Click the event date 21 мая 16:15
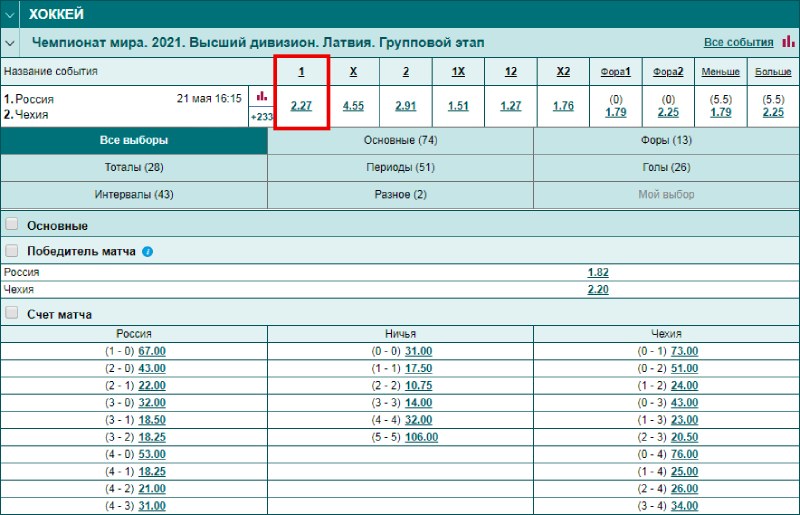 point(209,99)
